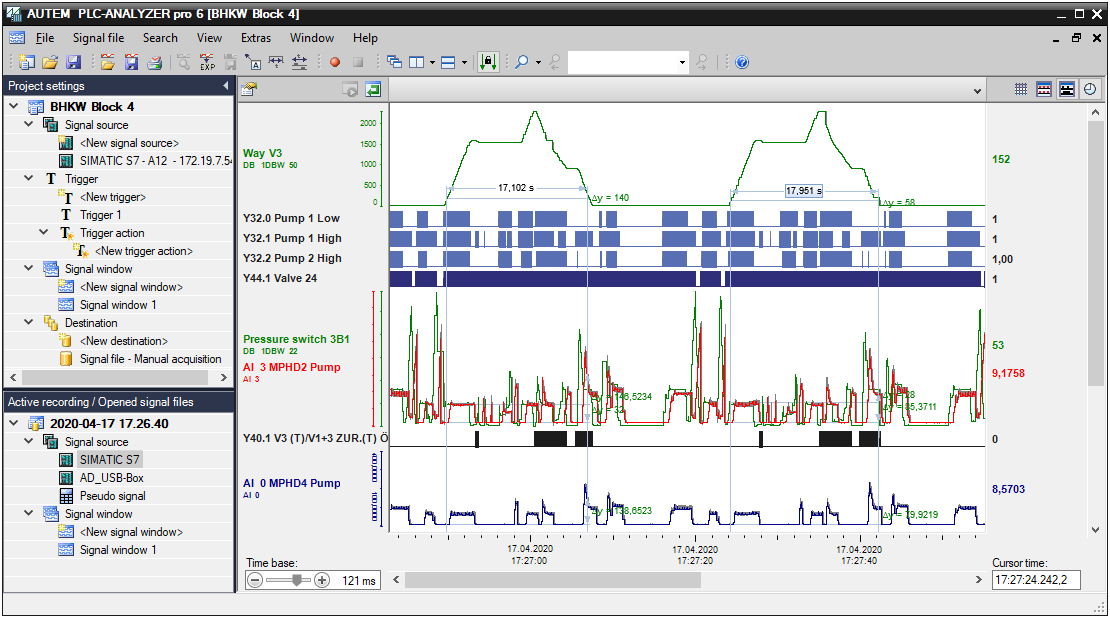Click the Cursor time input field
This screenshot has height=618, width=1110.
point(1035,580)
